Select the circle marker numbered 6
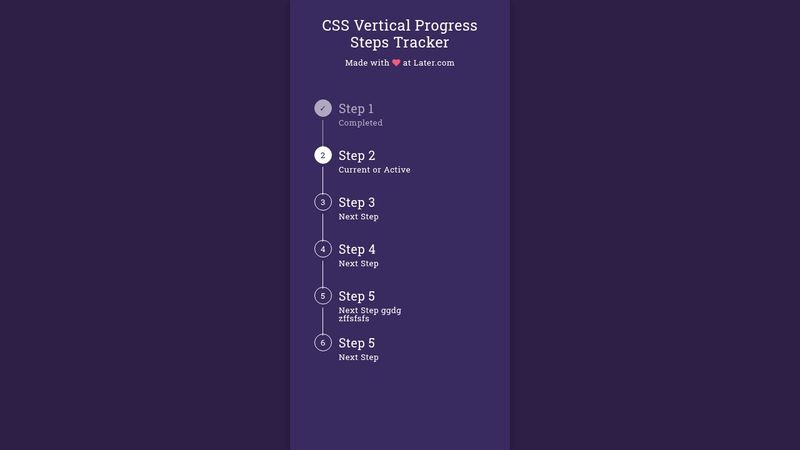 322,343
